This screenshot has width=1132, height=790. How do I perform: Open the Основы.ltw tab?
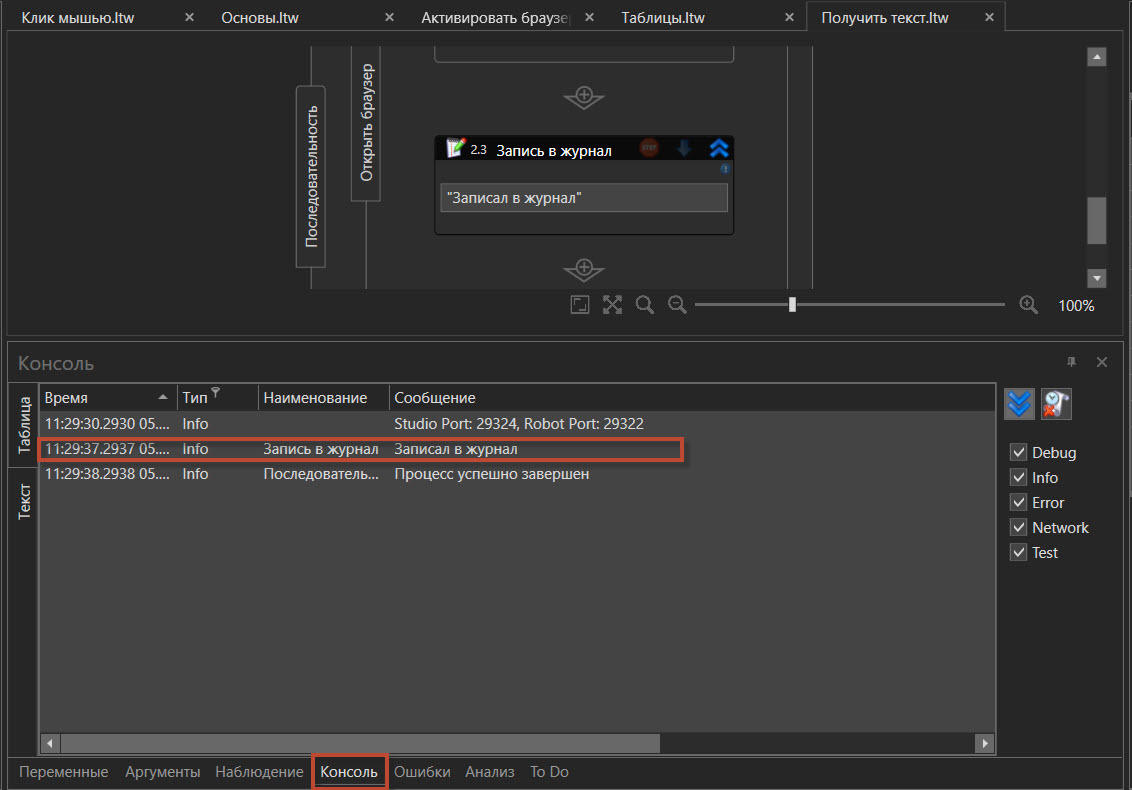pyautogui.click(x=260, y=17)
